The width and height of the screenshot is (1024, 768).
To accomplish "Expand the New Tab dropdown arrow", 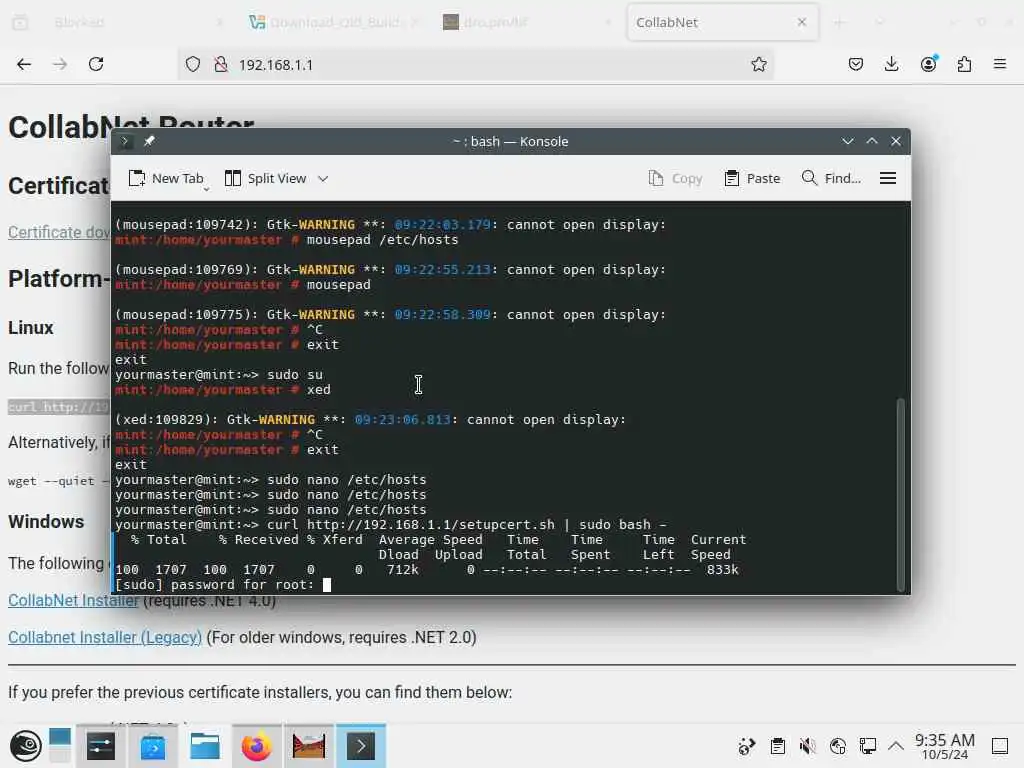I will [x=206, y=189].
